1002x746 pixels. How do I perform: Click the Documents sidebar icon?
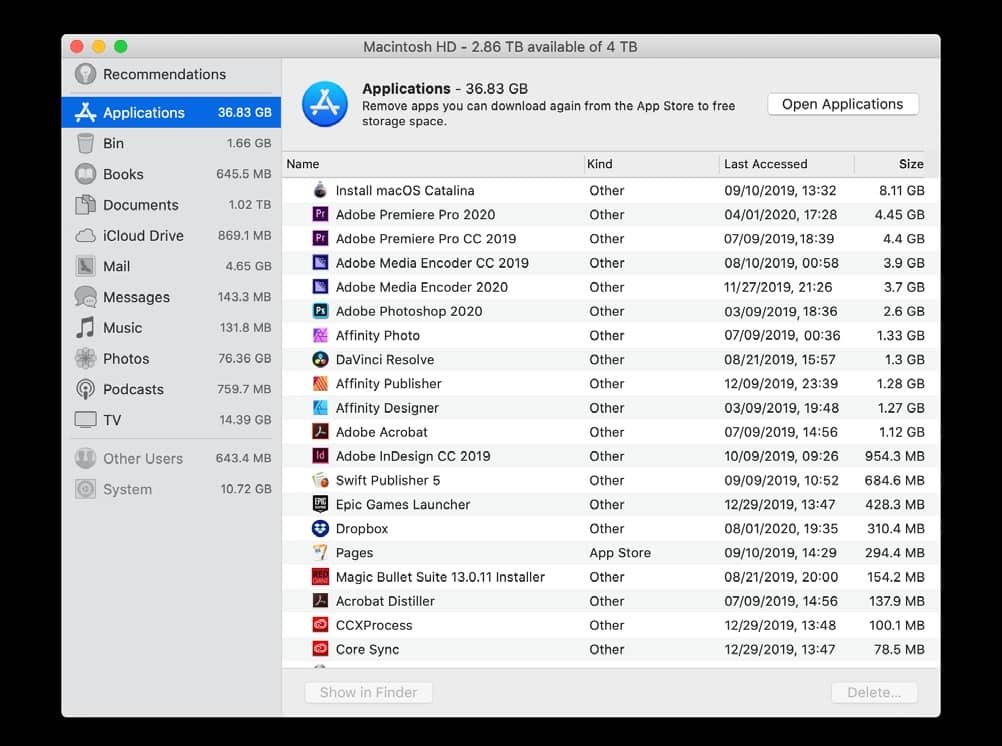(85, 205)
